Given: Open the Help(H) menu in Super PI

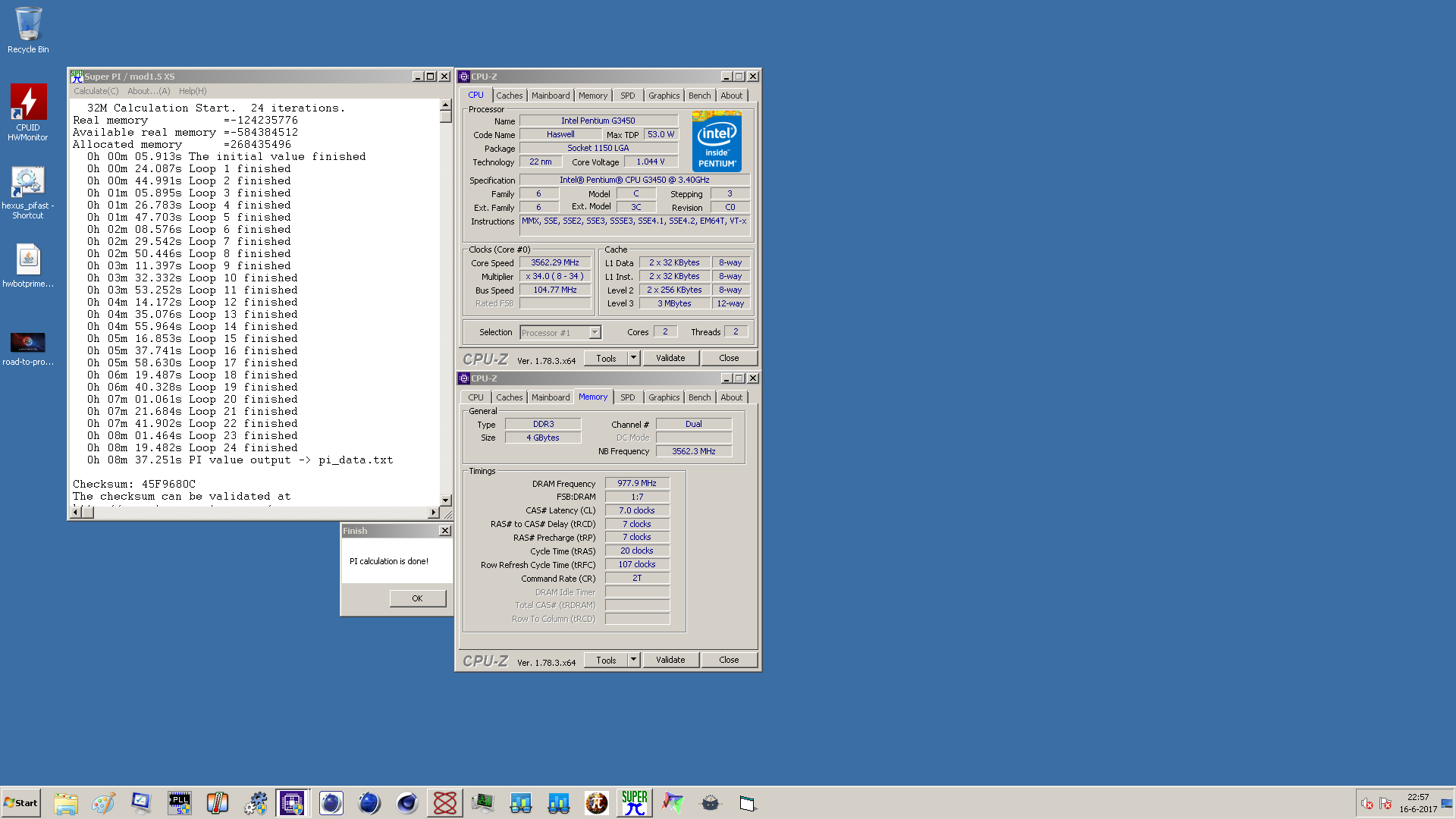Looking at the screenshot, I should [x=193, y=91].
